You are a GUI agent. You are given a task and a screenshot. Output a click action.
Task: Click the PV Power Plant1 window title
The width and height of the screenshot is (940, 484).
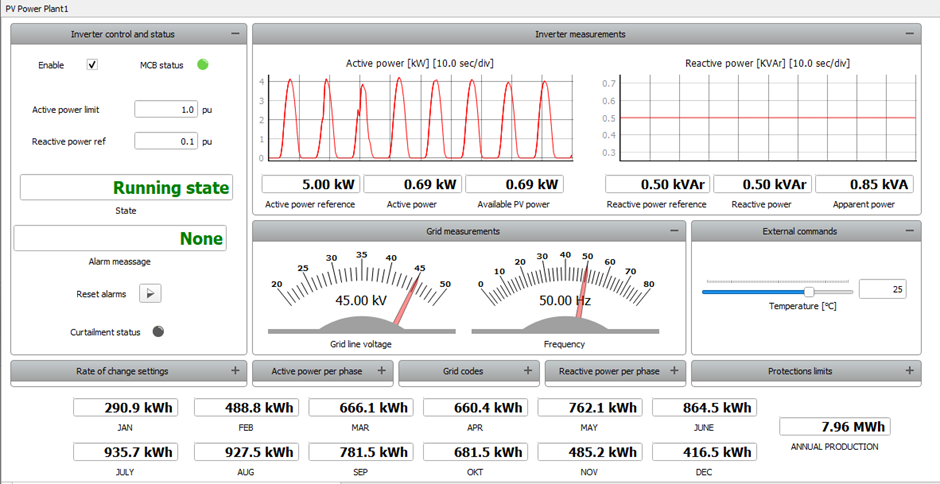[38, 8]
